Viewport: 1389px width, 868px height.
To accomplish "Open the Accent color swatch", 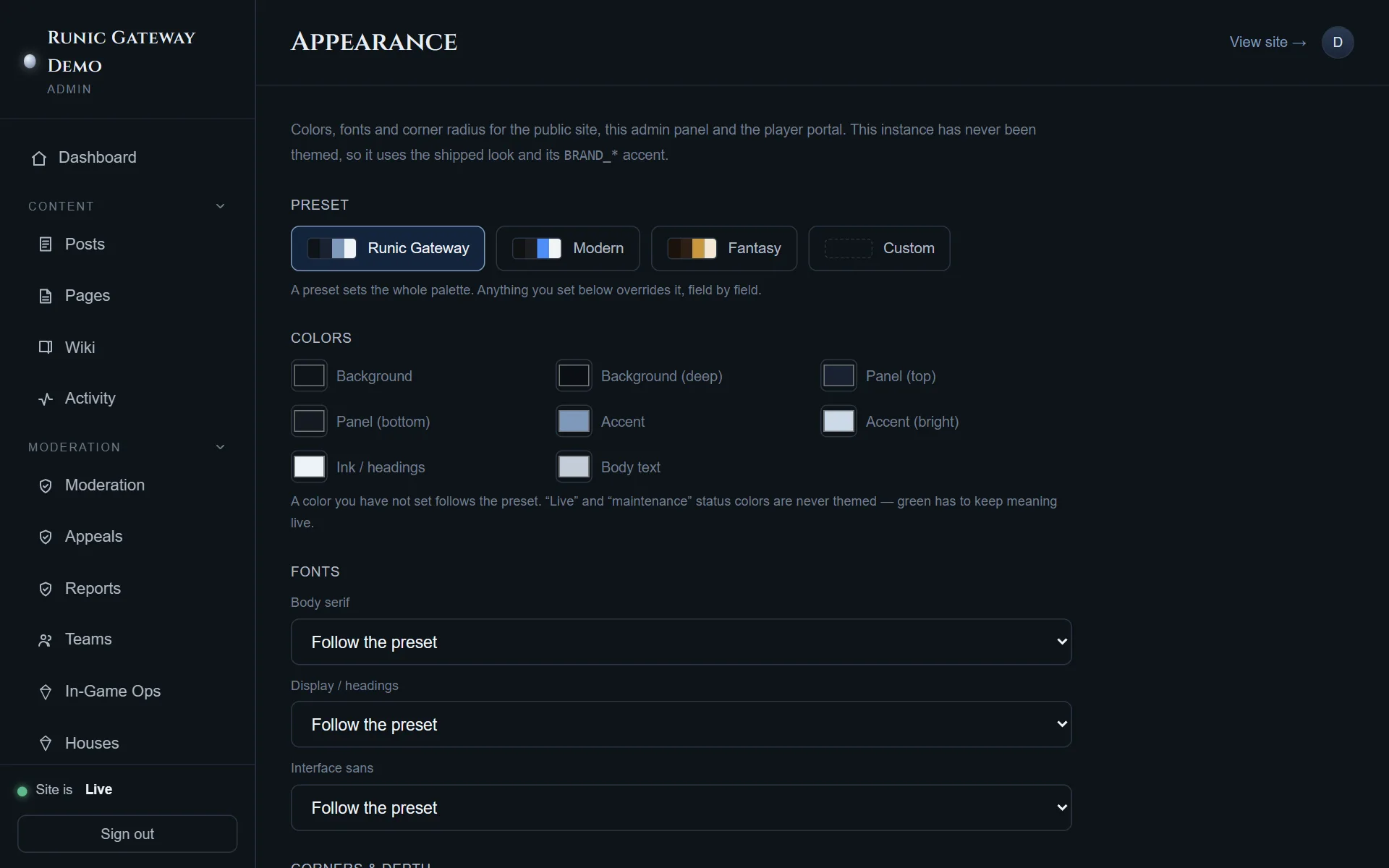I will pyautogui.click(x=574, y=421).
